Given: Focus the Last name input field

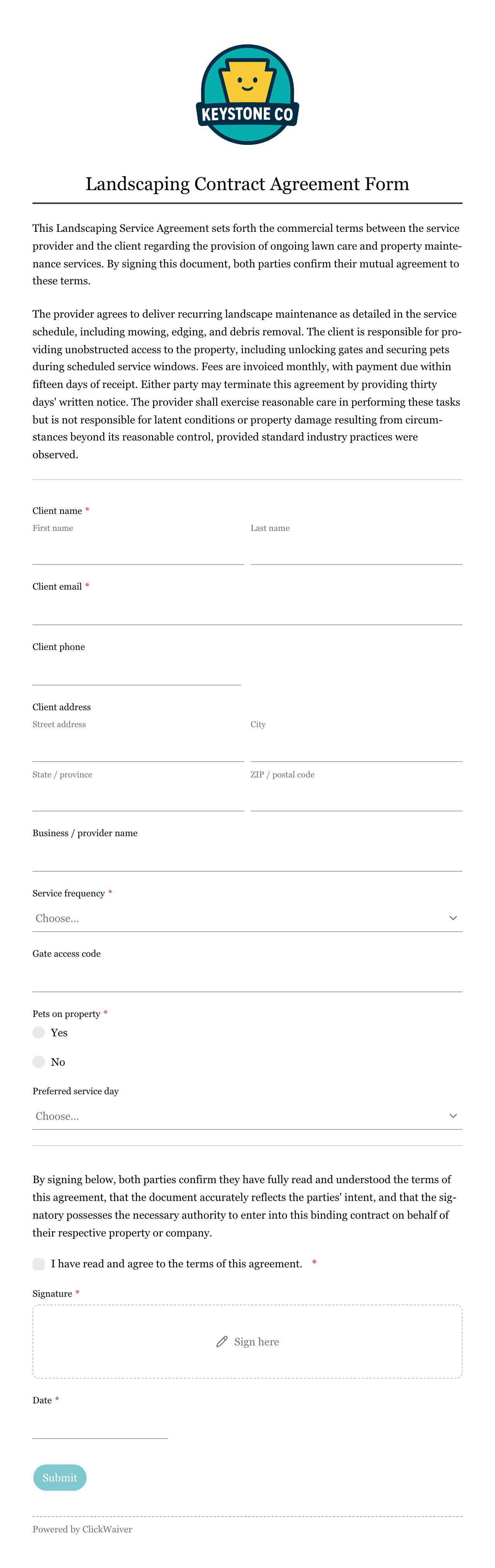Looking at the screenshot, I should click(x=356, y=551).
